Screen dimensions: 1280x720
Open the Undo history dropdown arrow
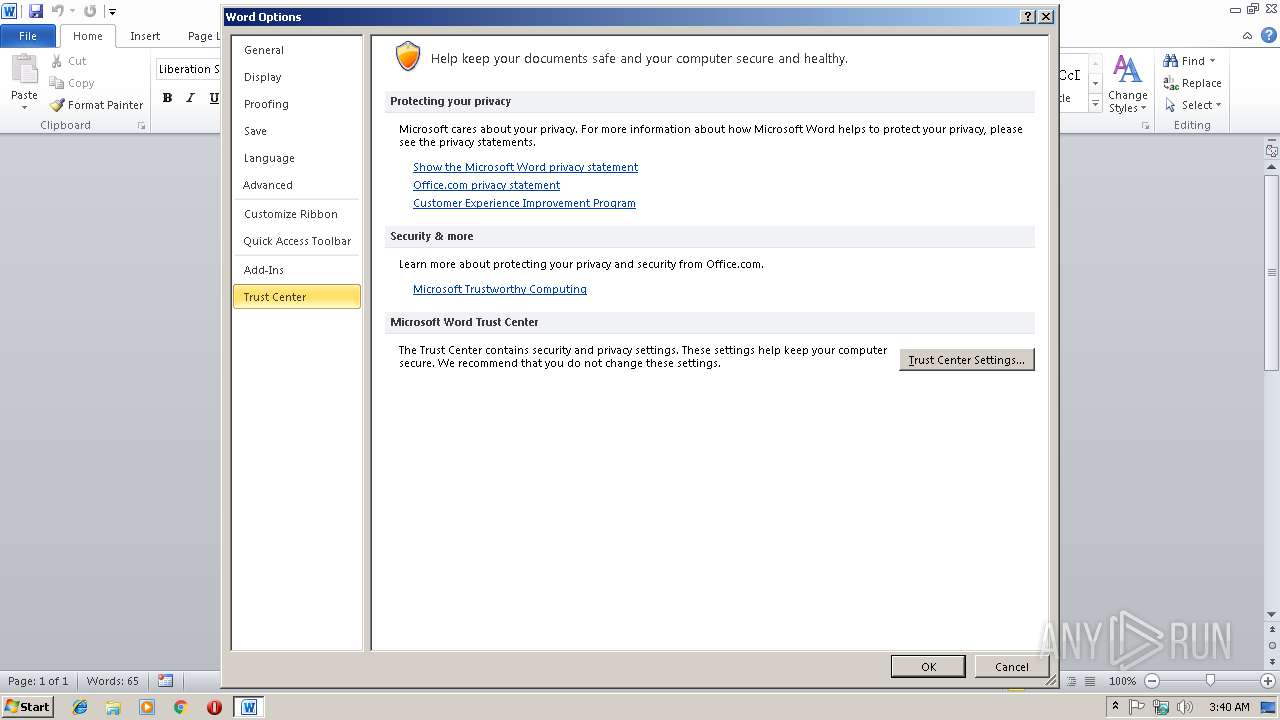(x=72, y=12)
